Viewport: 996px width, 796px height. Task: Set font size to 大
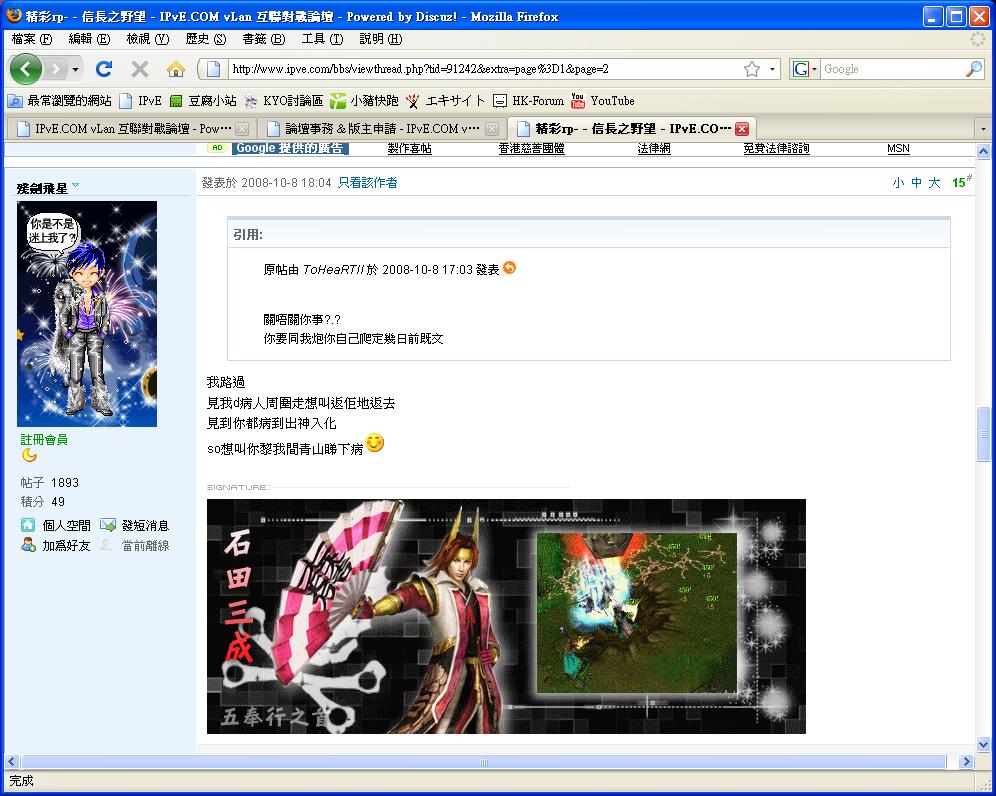[934, 183]
